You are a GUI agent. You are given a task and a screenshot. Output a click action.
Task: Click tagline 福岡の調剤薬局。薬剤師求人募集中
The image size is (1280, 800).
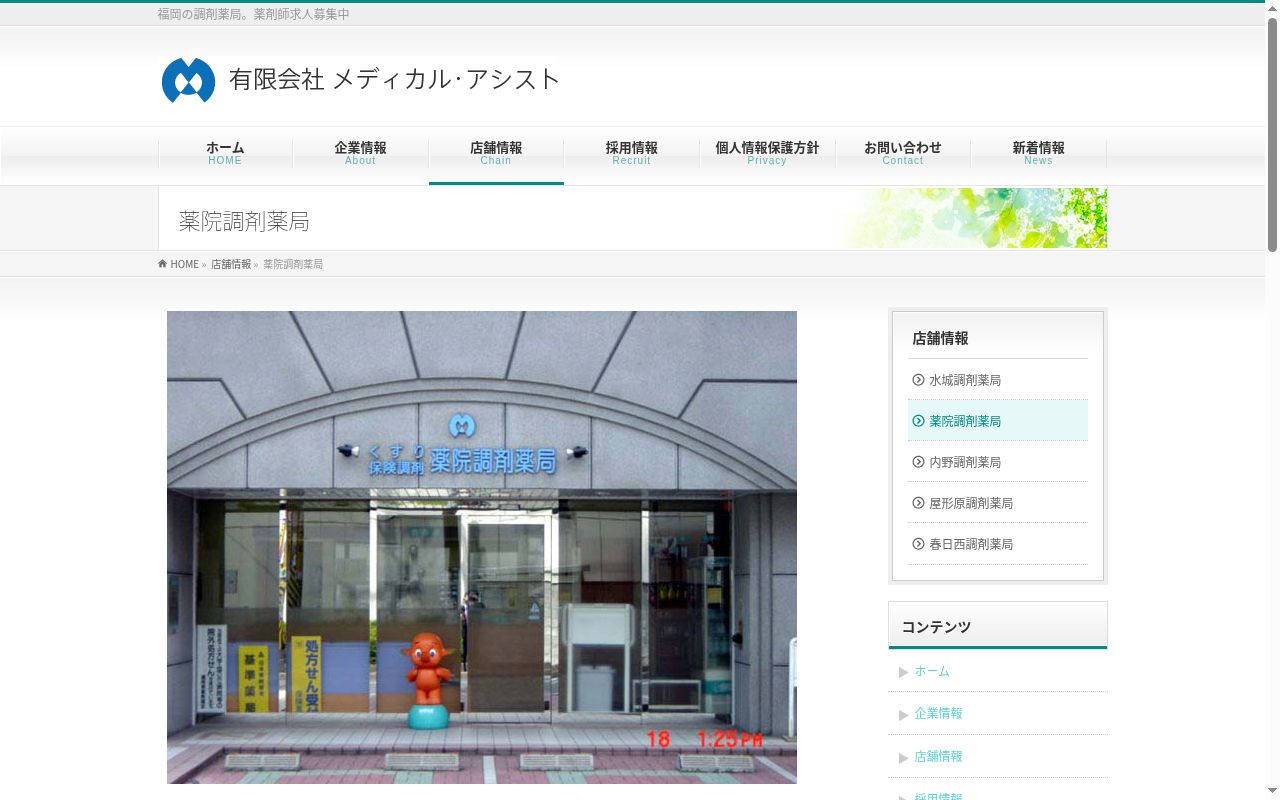coord(254,14)
